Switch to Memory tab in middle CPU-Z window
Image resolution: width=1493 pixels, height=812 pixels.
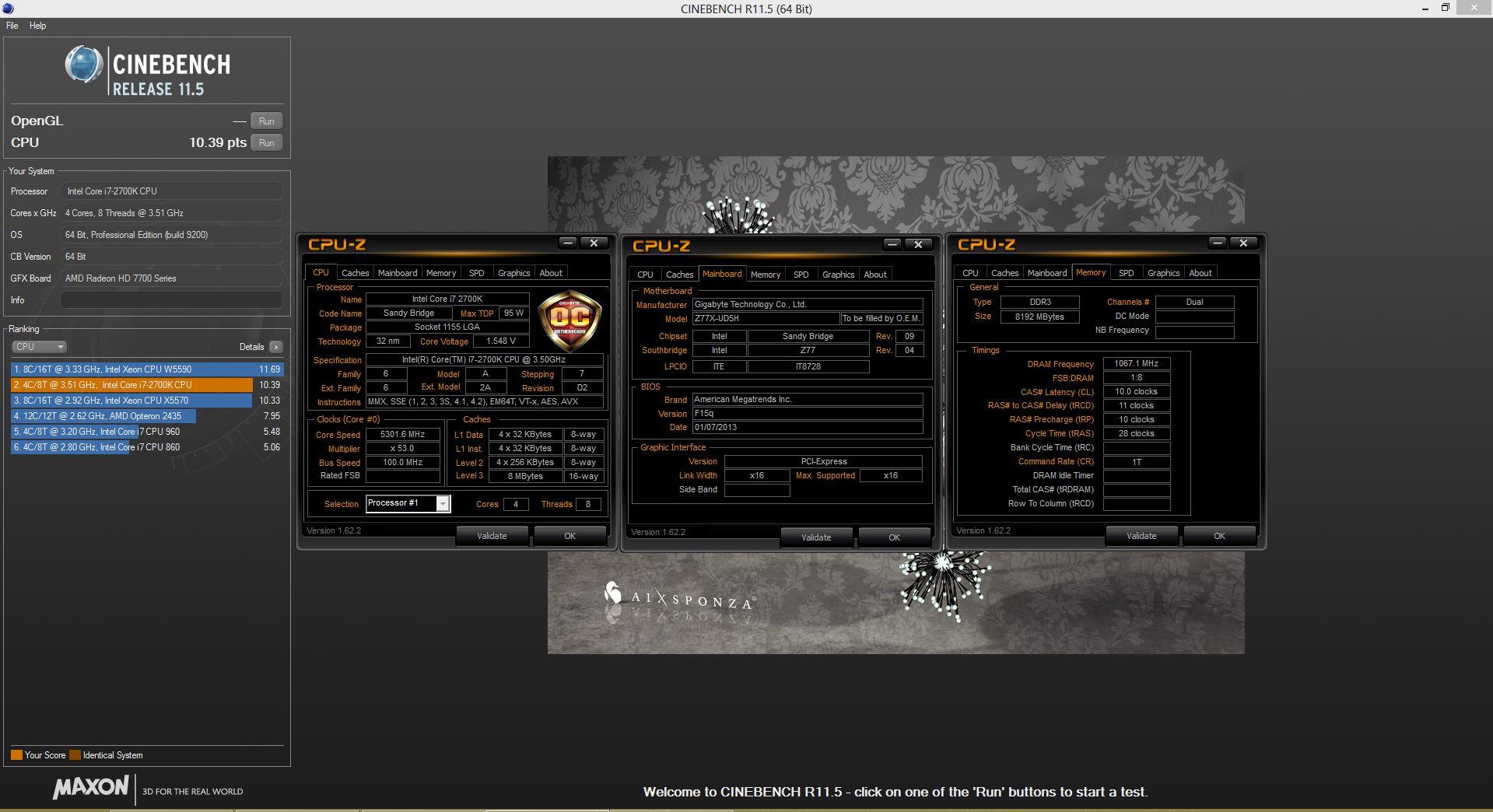coord(766,275)
